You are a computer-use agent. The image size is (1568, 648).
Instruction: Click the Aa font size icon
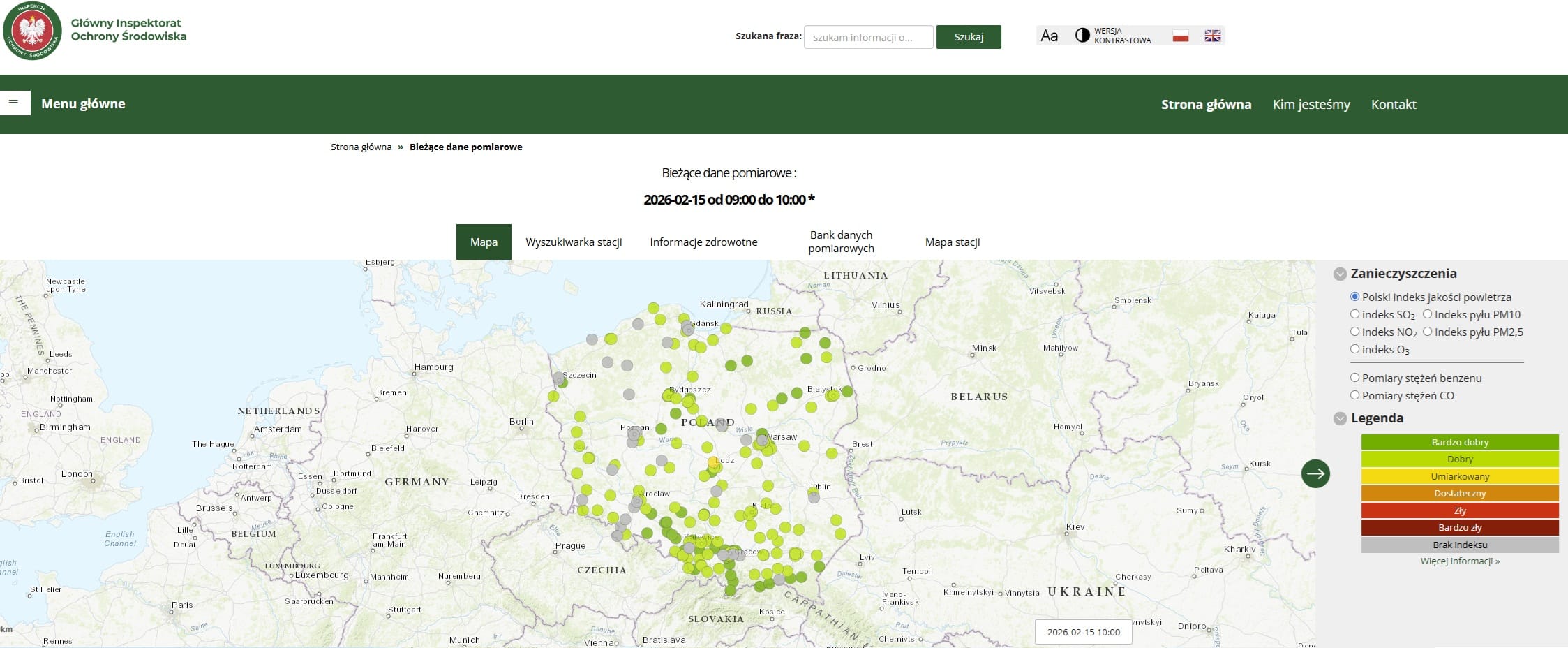click(x=1049, y=36)
